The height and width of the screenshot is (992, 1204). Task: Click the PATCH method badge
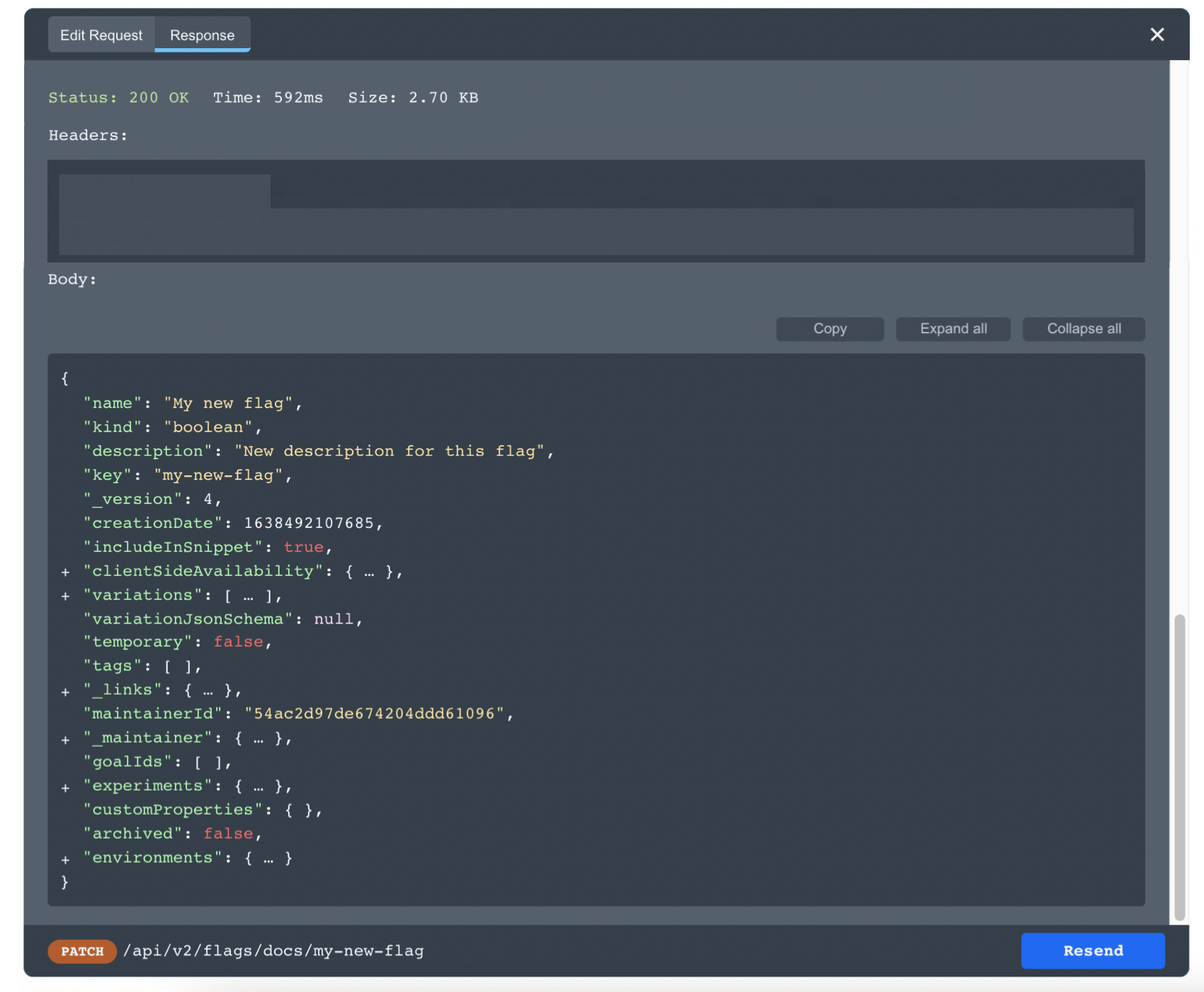pos(81,952)
